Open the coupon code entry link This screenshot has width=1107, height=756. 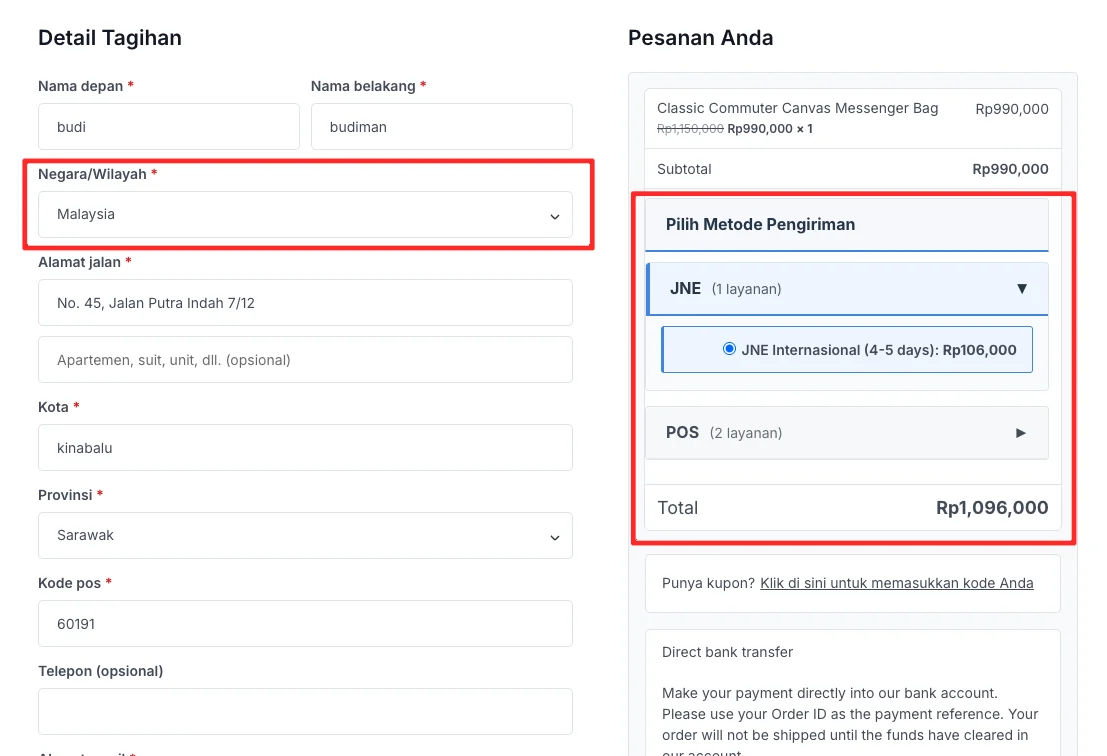pos(896,583)
